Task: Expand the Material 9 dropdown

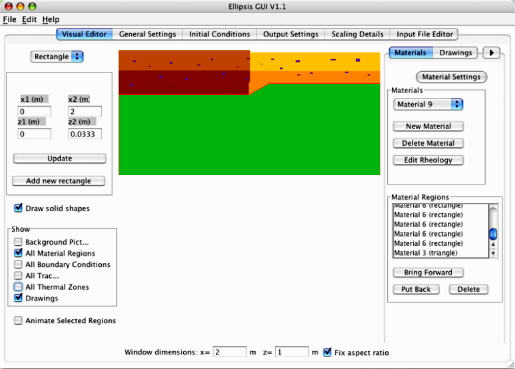Action: point(428,104)
